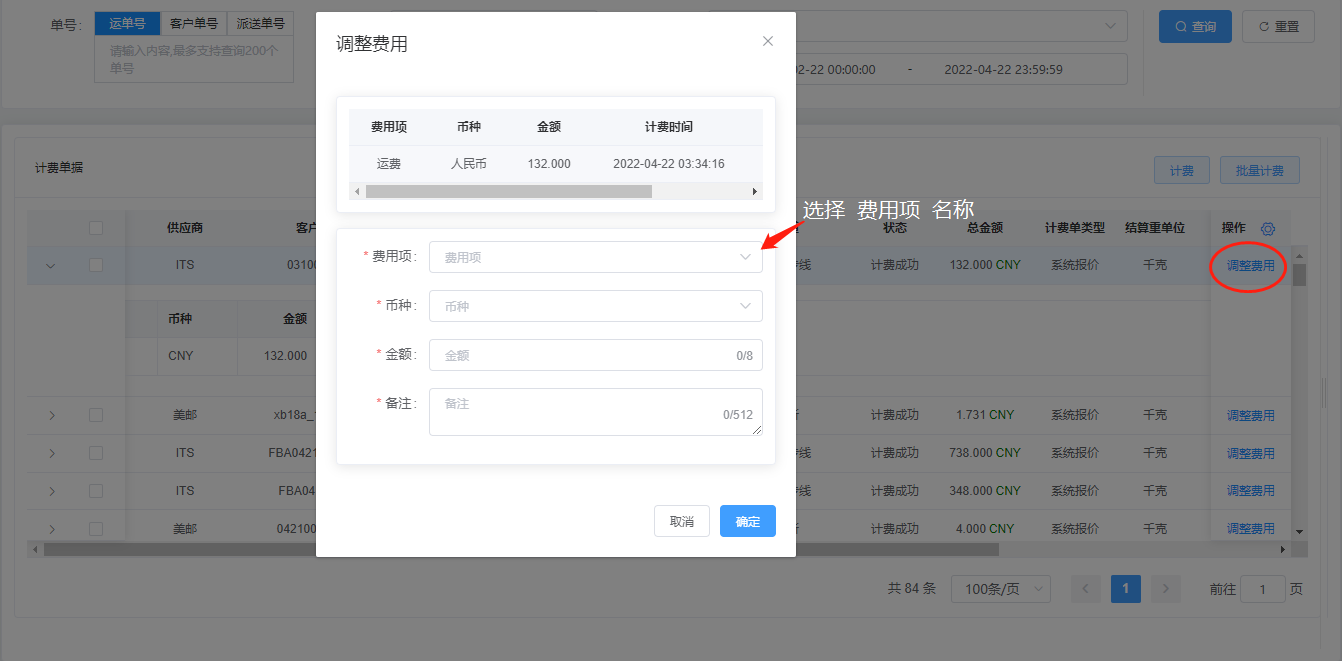Viewport: 1342px width, 661px height.
Task: Open the 100条/页 page size dropdown
Action: (1000, 589)
